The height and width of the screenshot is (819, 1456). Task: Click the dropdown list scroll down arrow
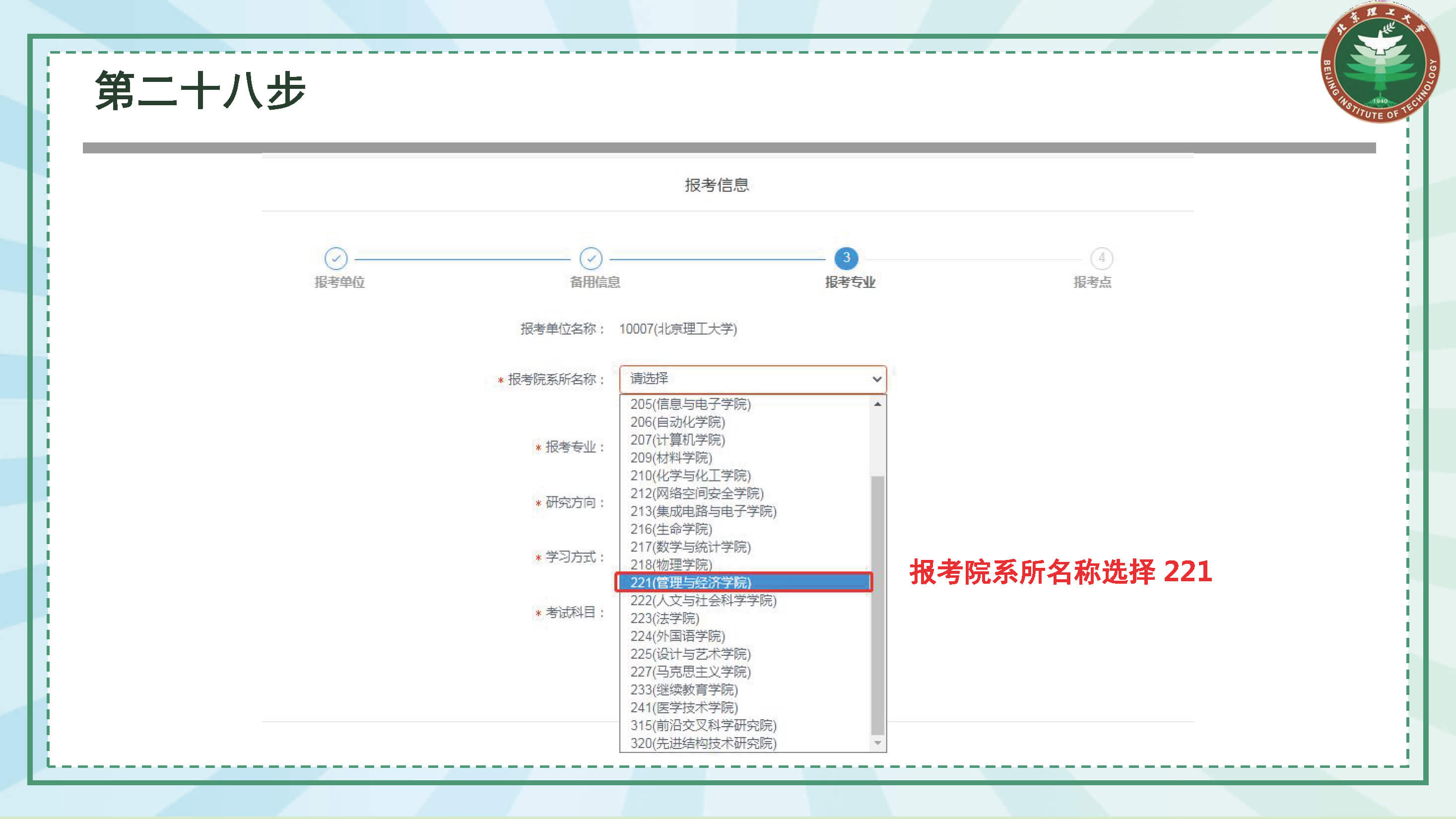pos(877,743)
